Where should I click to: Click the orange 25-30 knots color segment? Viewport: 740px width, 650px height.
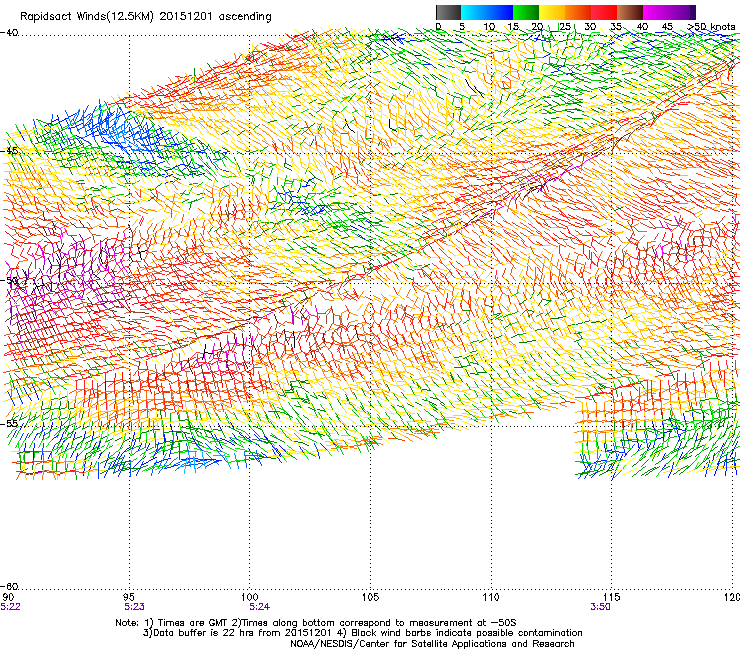click(578, 12)
